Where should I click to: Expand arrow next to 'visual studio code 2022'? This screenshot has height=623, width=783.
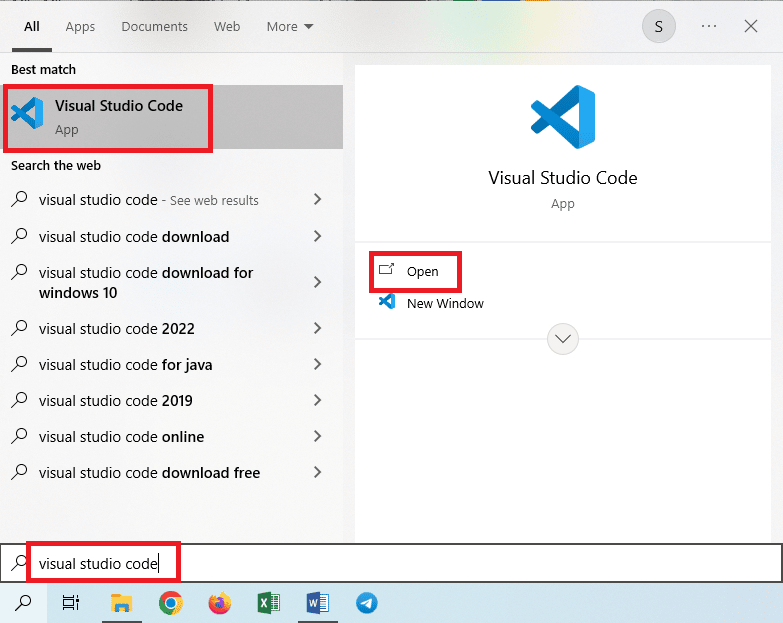coord(317,328)
